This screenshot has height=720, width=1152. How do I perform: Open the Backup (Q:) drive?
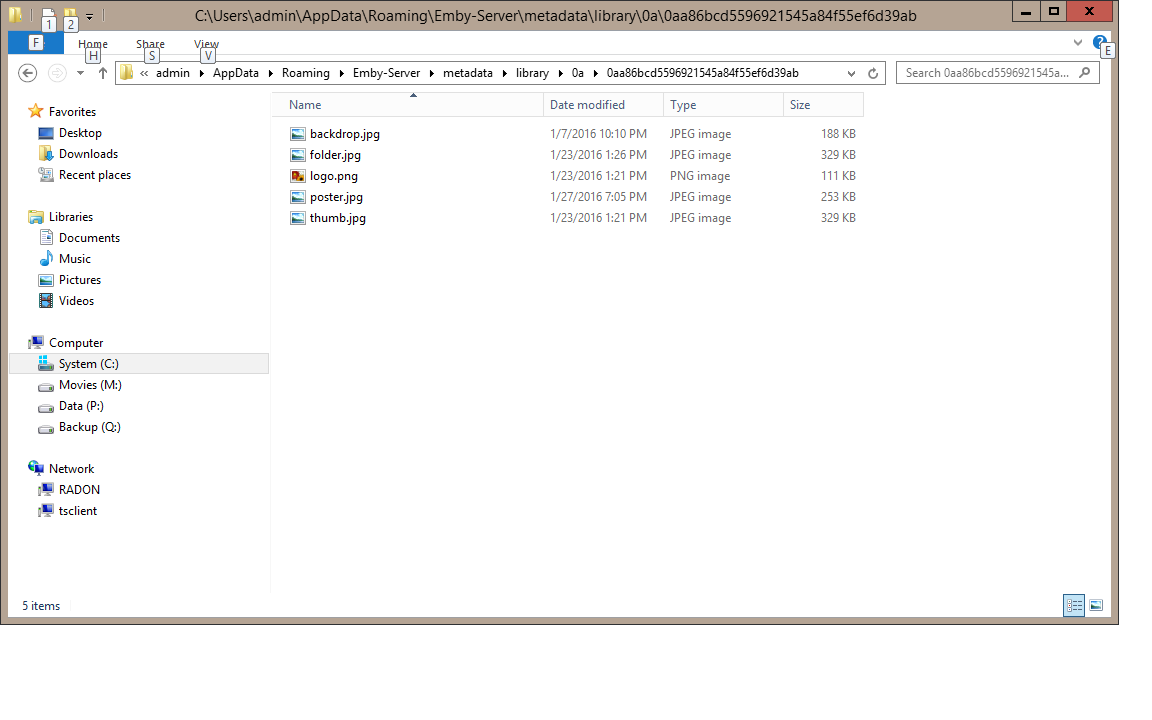pos(90,427)
